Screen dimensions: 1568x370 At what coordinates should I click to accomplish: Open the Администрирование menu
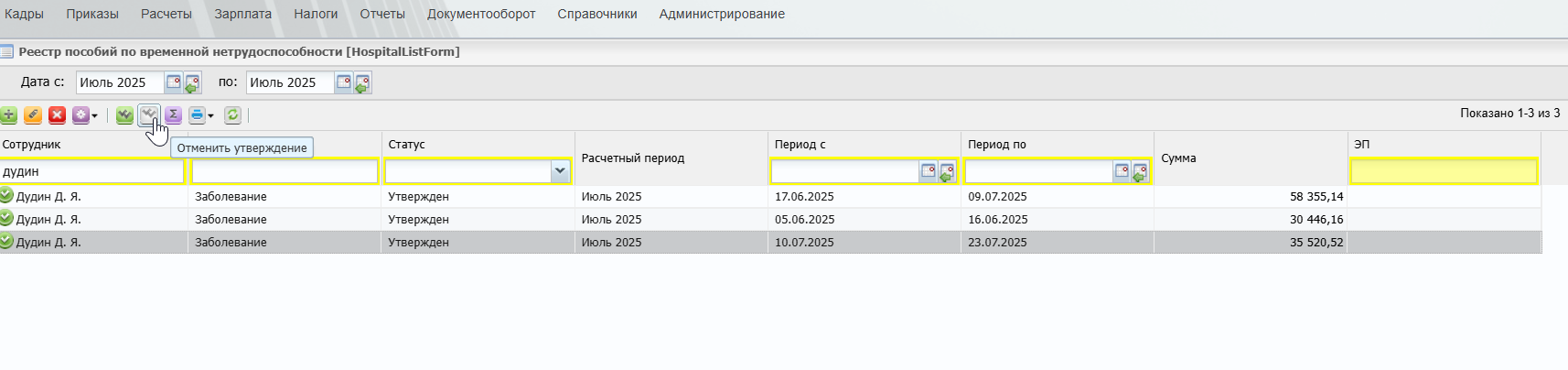point(722,14)
